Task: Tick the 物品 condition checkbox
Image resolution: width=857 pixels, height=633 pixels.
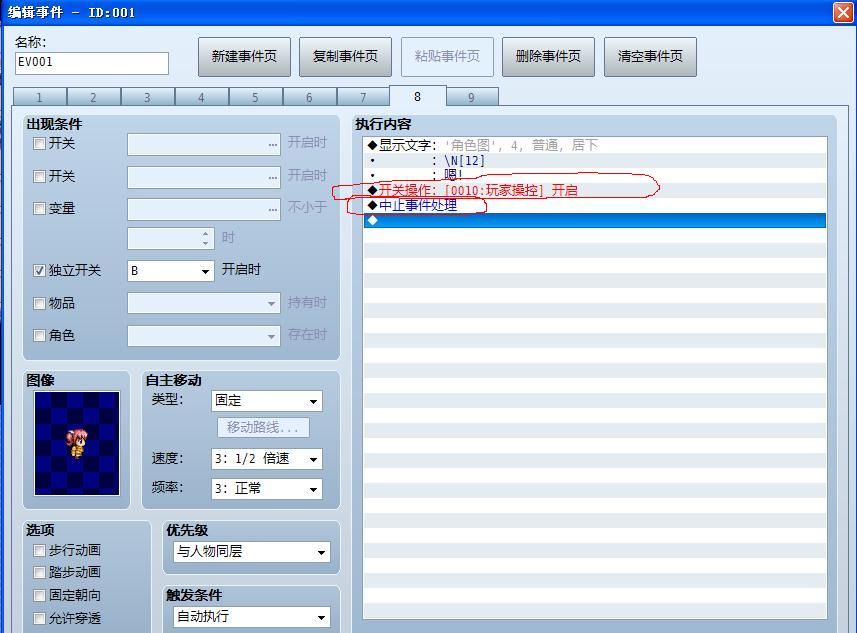Action: [x=39, y=303]
